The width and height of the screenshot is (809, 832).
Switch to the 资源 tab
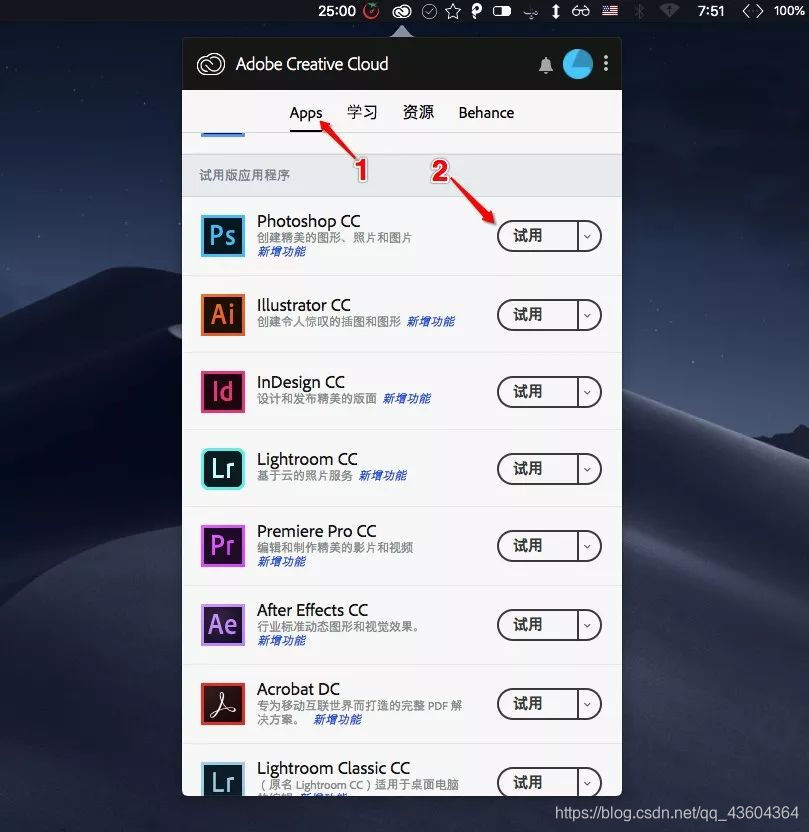418,112
